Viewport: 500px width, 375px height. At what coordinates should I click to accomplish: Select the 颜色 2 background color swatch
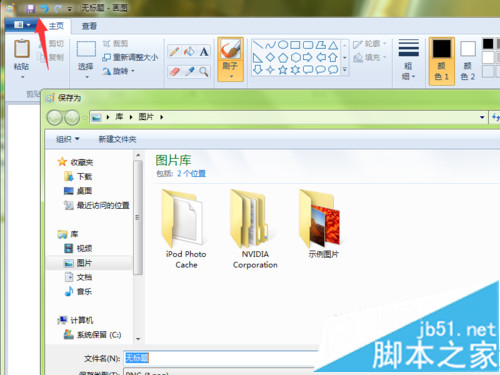pyautogui.click(x=468, y=61)
